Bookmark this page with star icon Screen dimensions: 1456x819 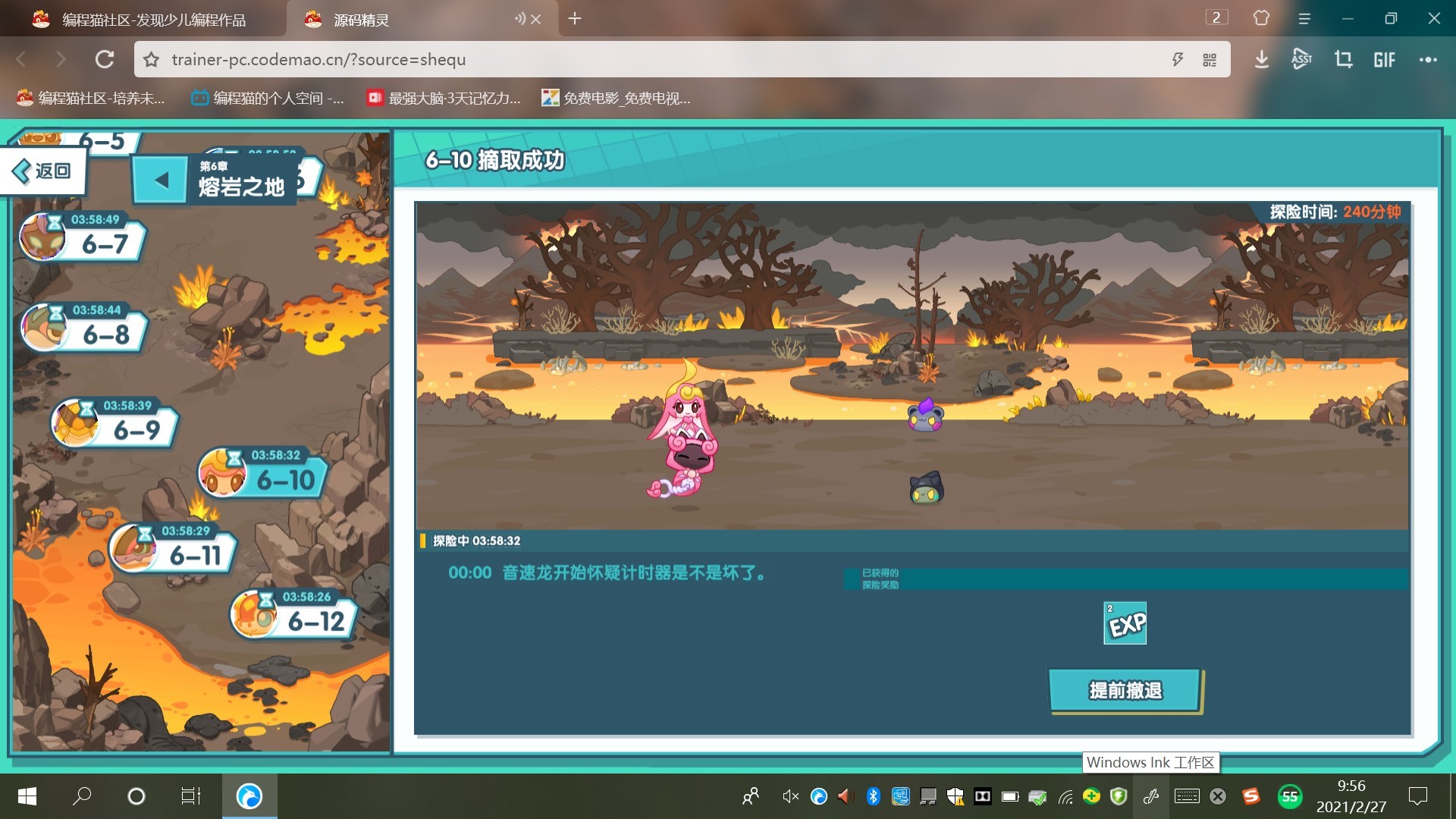pyautogui.click(x=152, y=59)
